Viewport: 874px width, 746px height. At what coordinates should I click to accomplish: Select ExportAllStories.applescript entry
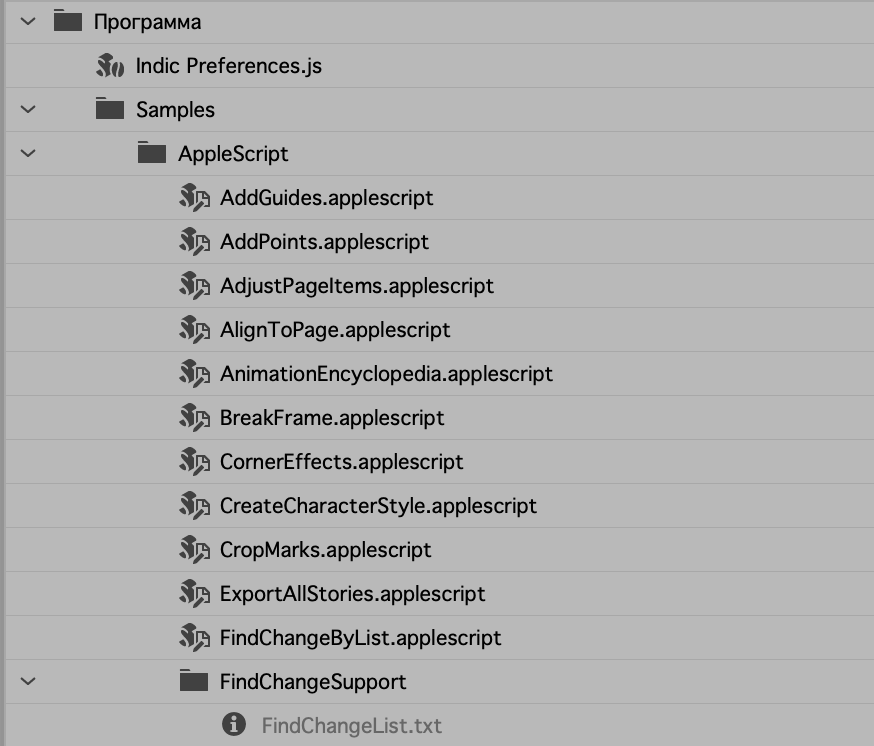point(352,593)
